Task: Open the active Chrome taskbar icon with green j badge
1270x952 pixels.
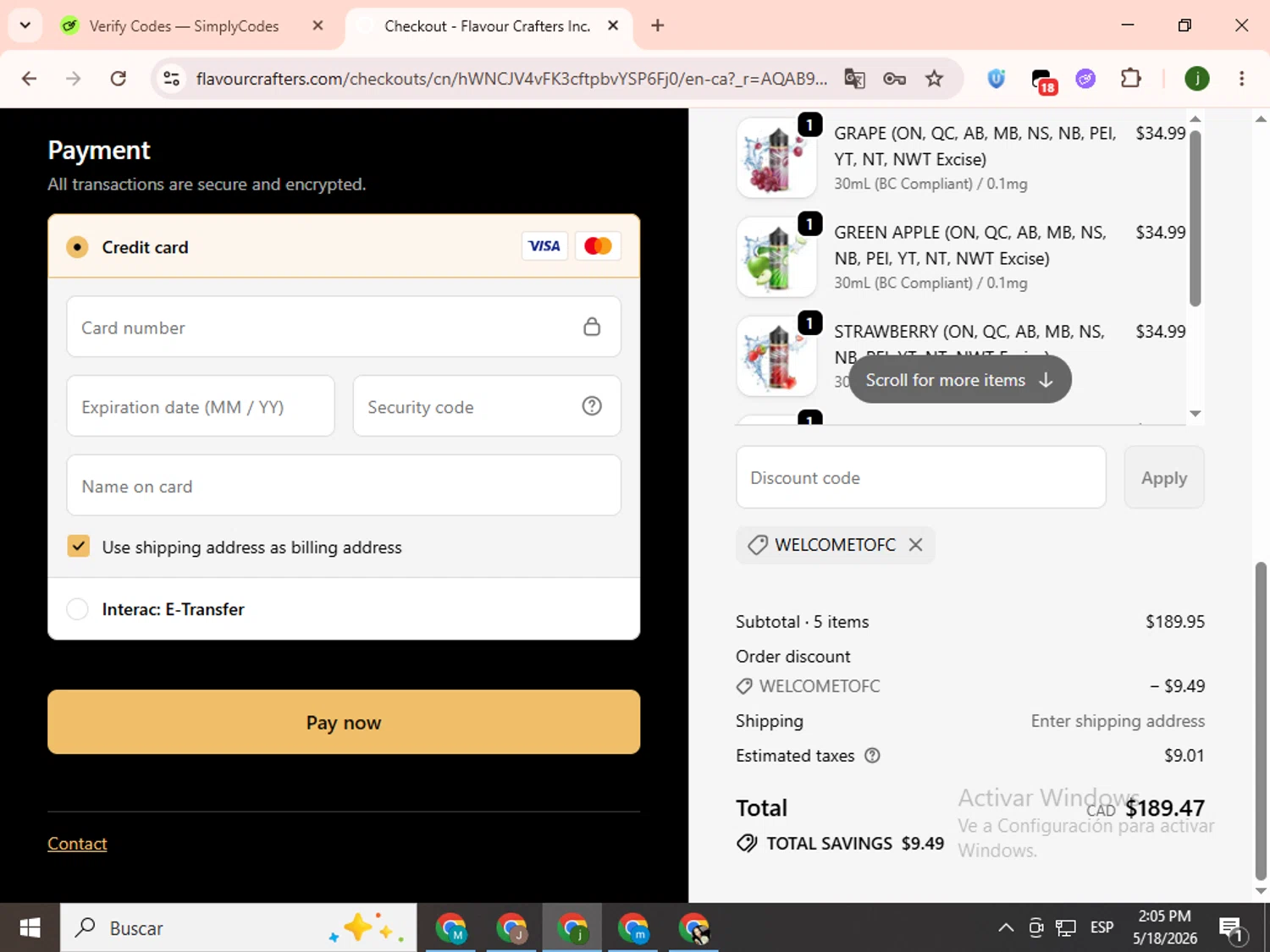Action: (572, 928)
